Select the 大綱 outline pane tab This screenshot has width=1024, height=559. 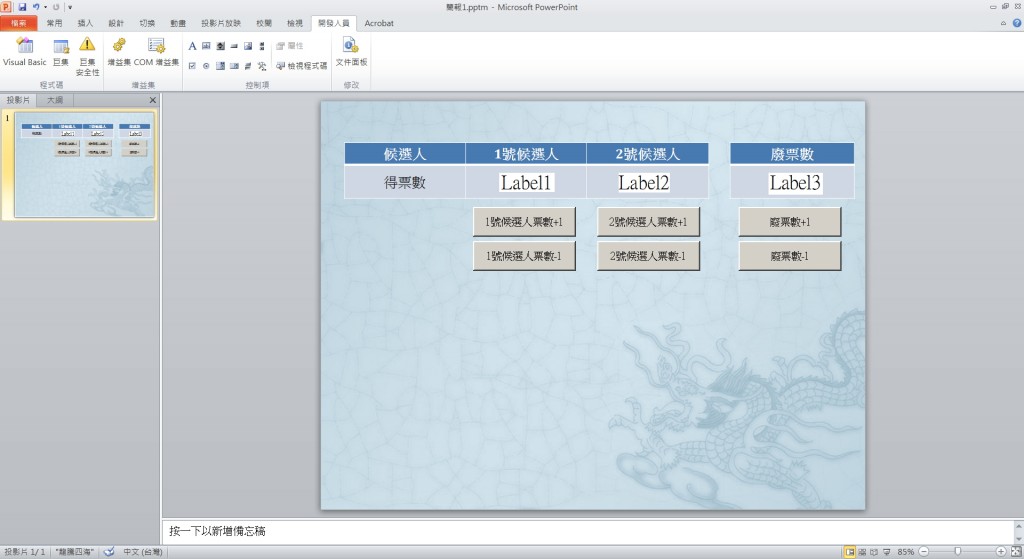pyautogui.click(x=55, y=100)
